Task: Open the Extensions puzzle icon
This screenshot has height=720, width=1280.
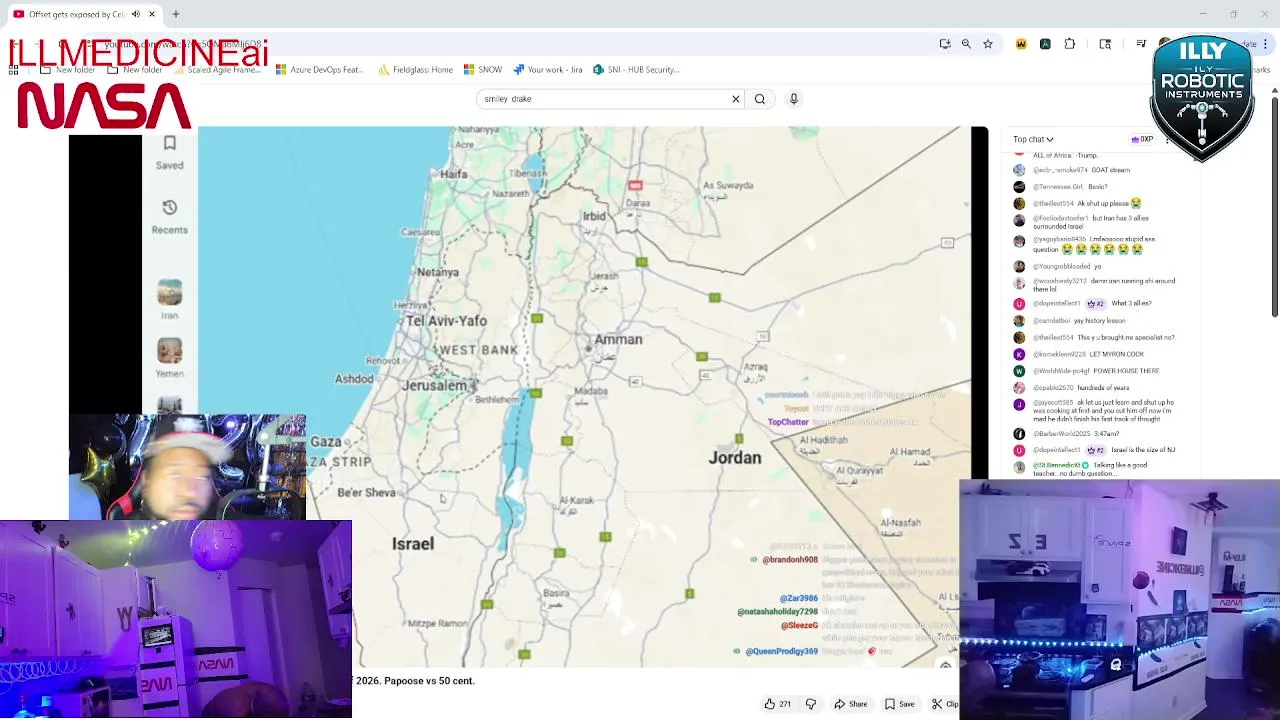Action: point(1070,44)
